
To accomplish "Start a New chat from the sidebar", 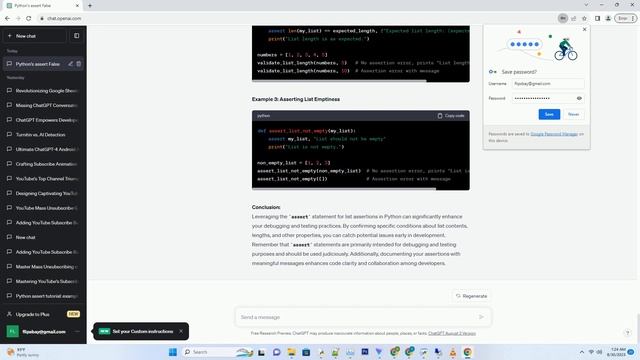I will pyautogui.click(x=35, y=36).
